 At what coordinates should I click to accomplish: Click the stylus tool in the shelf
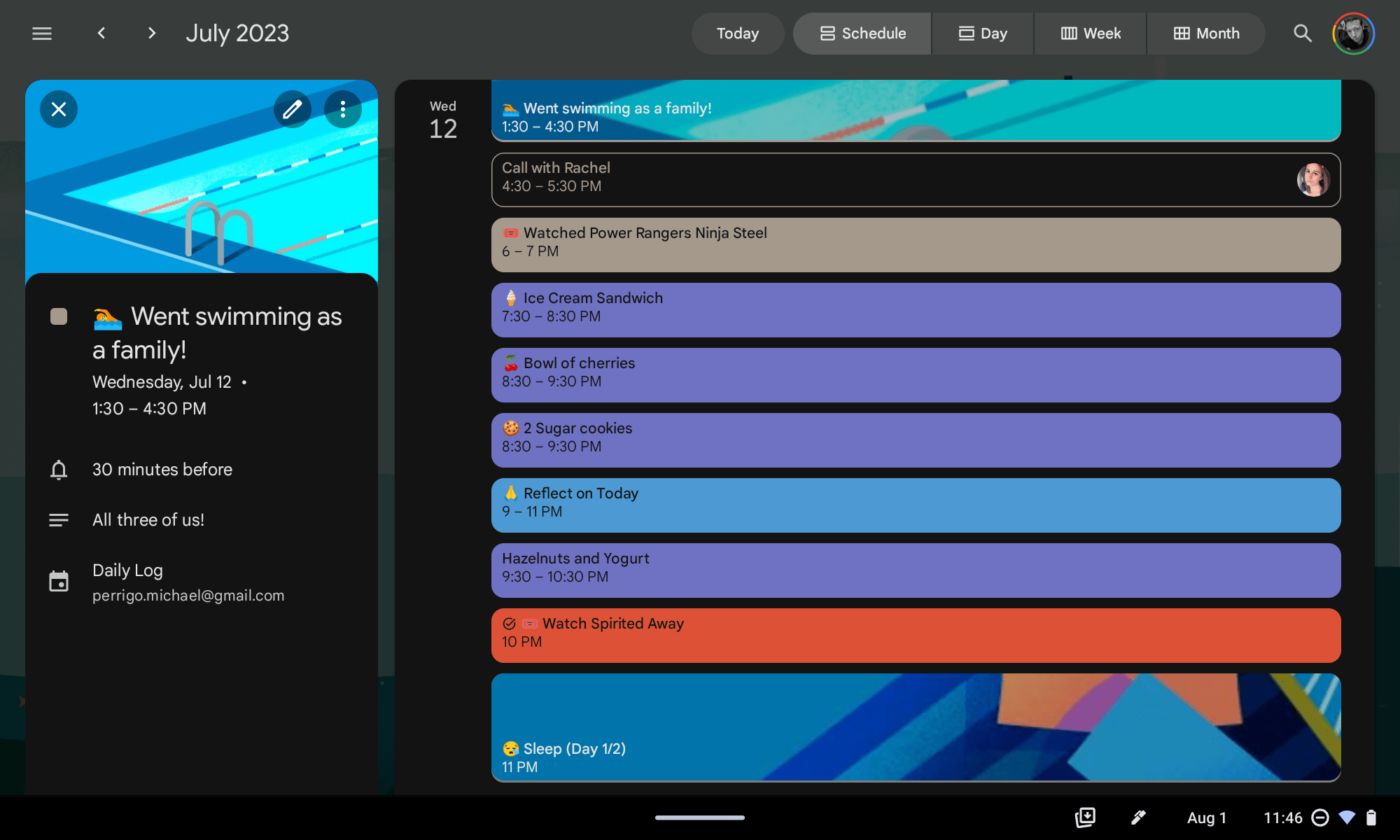pyautogui.click(x=1138, y=817)
